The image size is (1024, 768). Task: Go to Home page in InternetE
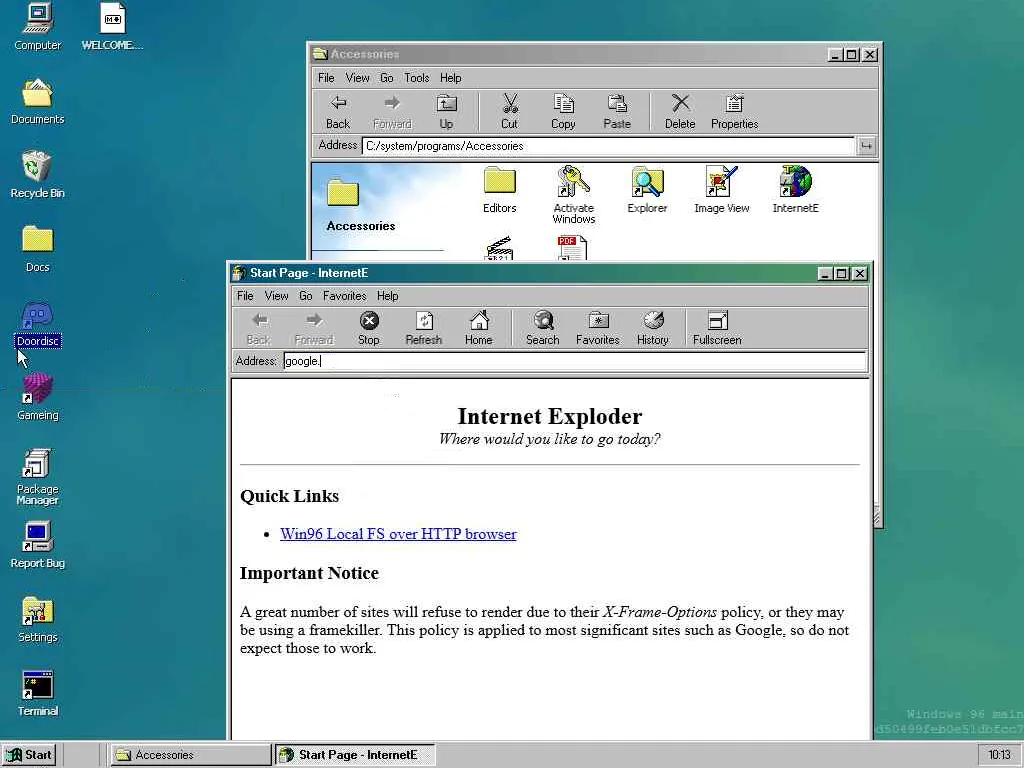(x=478, y=328)
